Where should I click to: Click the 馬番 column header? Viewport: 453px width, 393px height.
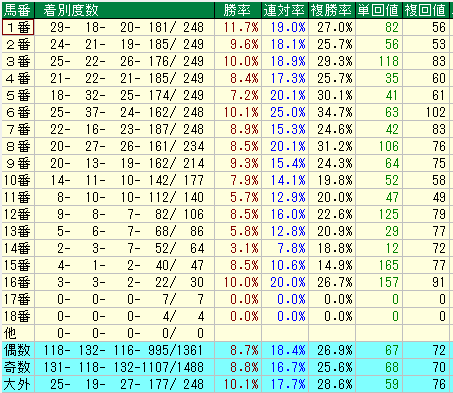coord(18,10)
